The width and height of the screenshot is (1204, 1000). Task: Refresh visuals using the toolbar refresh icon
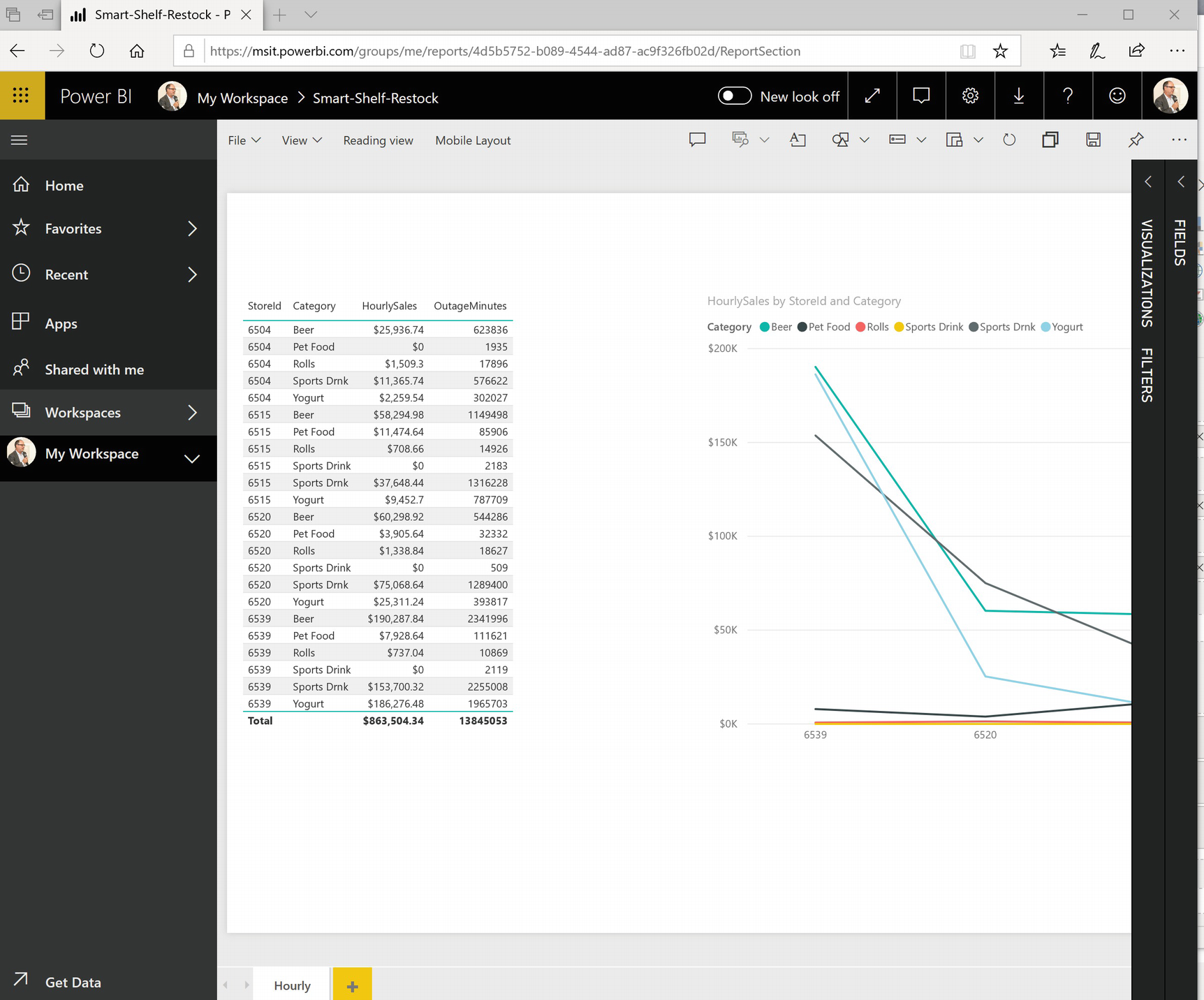[1009, 140]
